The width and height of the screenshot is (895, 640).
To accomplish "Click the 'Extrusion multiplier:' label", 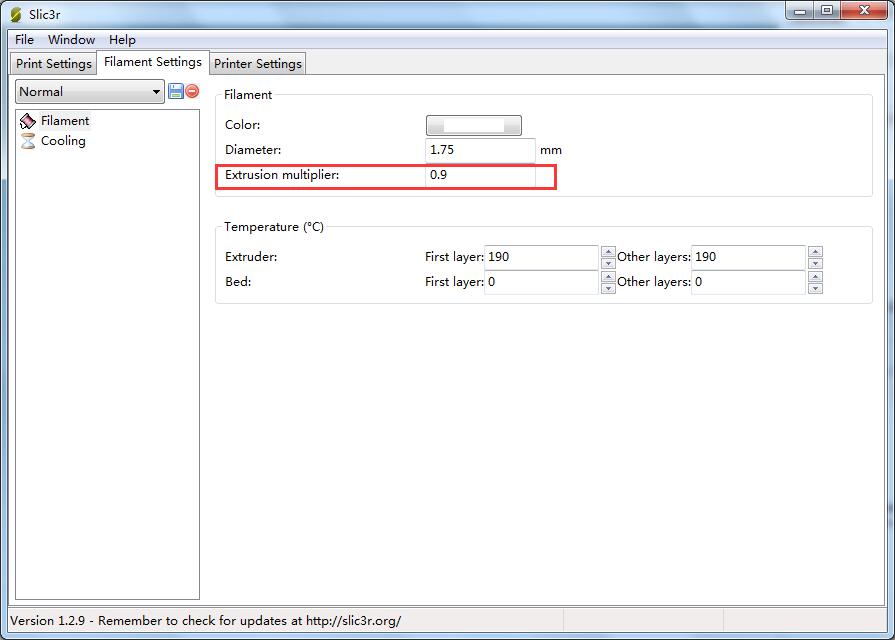I will 282,175.
